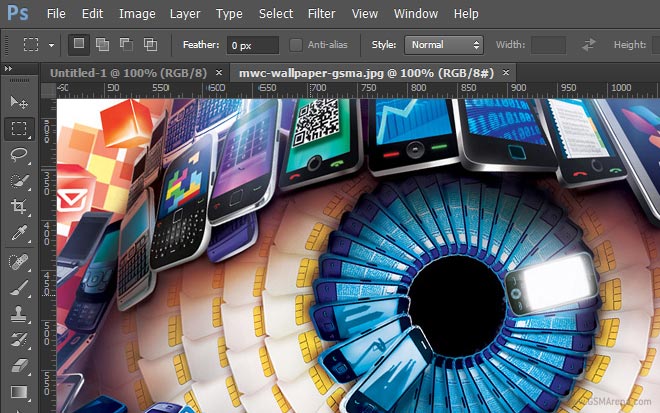Open the Layer menu

(185, 13)
